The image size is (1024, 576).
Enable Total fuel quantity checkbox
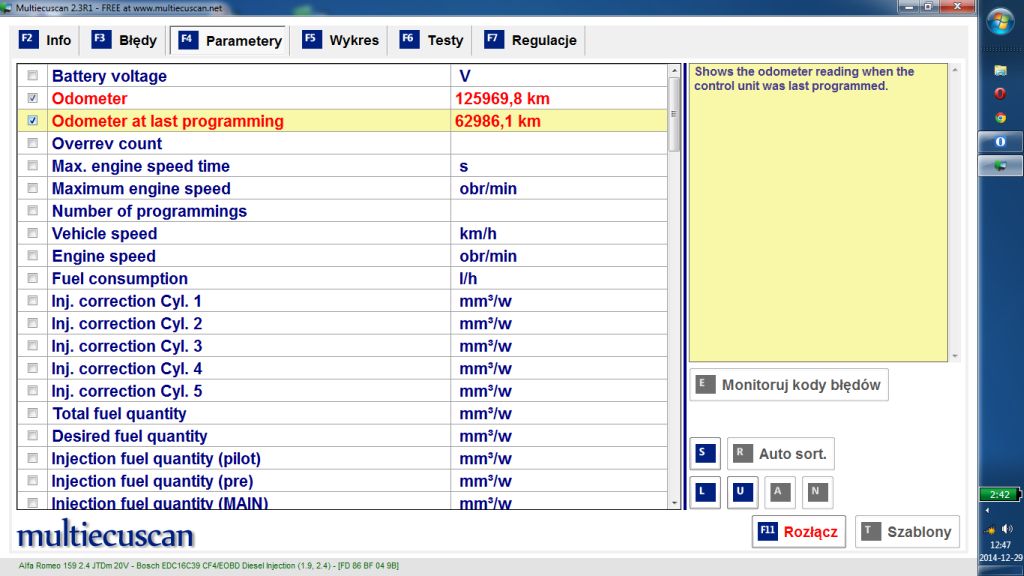[x=33, y=413]
